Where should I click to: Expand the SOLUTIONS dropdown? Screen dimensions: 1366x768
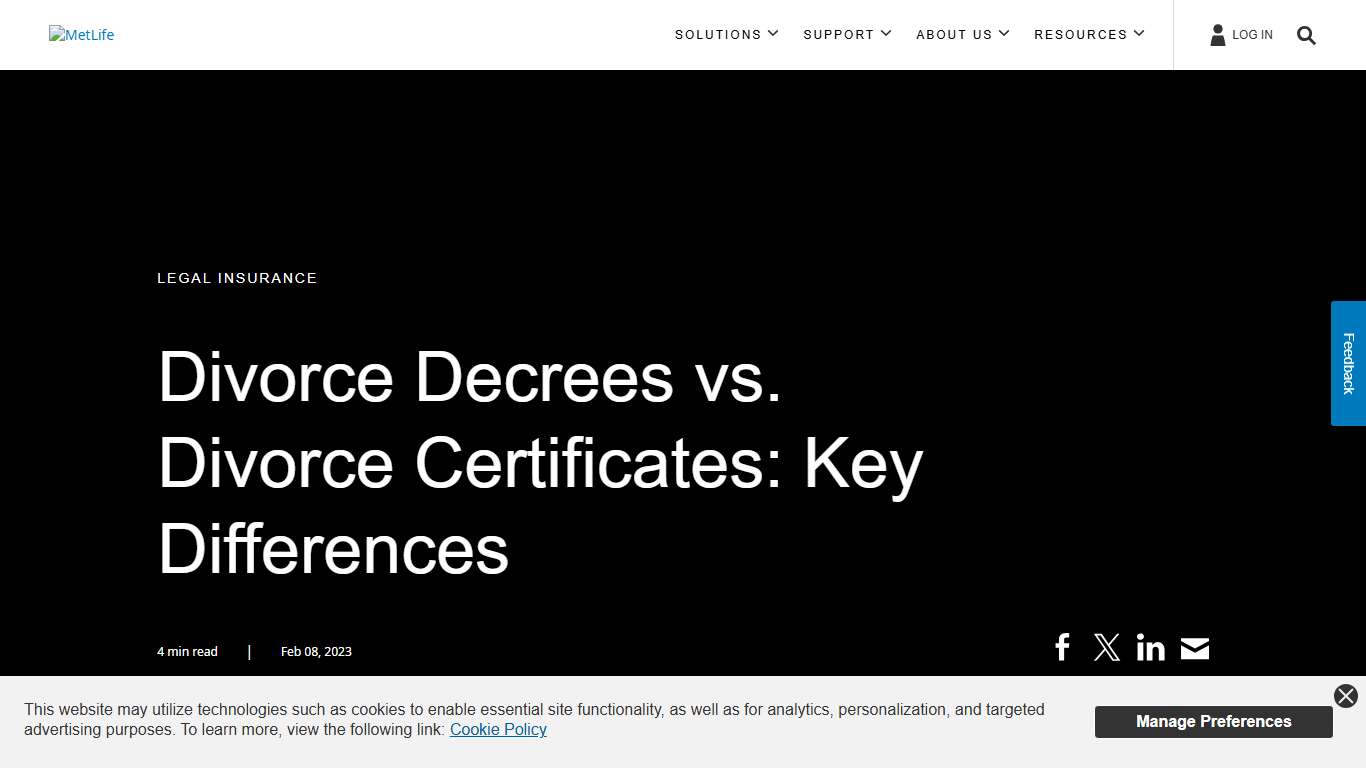click(x=727, y=34)
